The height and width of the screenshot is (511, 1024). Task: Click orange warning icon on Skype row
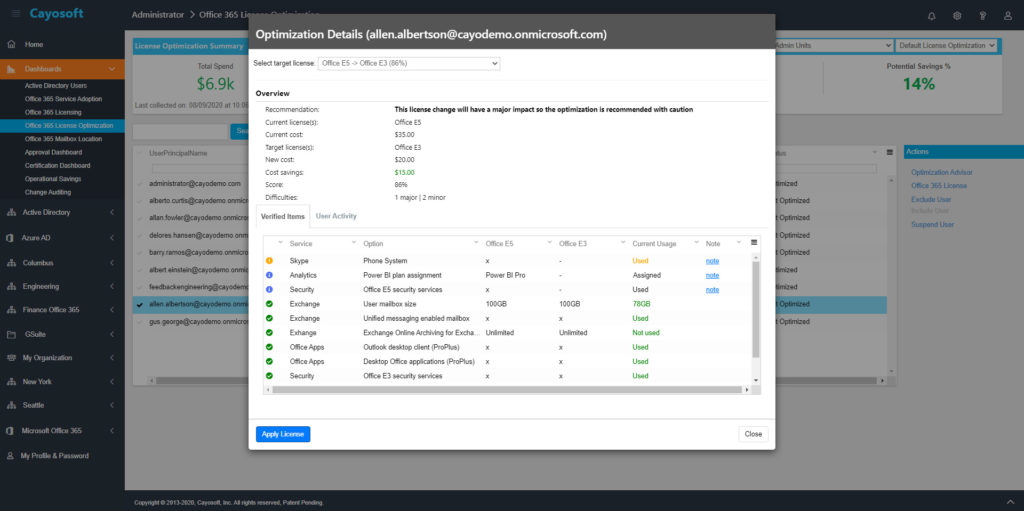pyautogui.click(x=269, y=261)
